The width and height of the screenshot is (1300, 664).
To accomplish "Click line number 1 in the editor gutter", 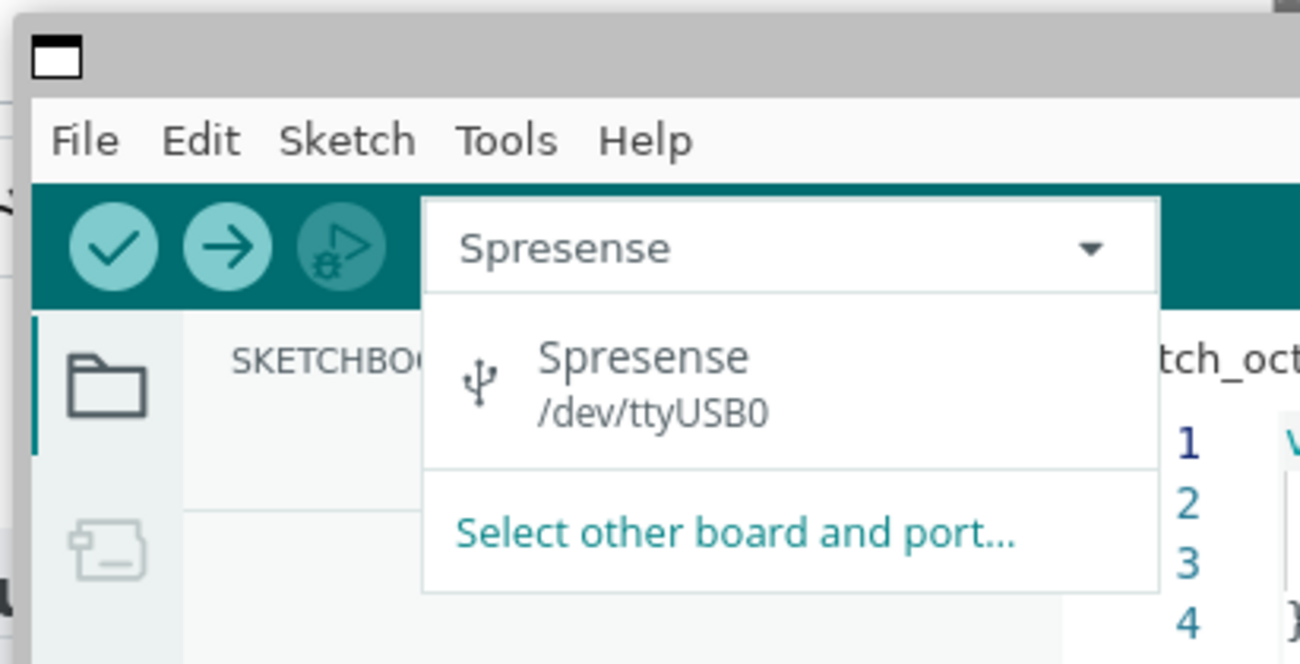I will [x=1187, y=443].
